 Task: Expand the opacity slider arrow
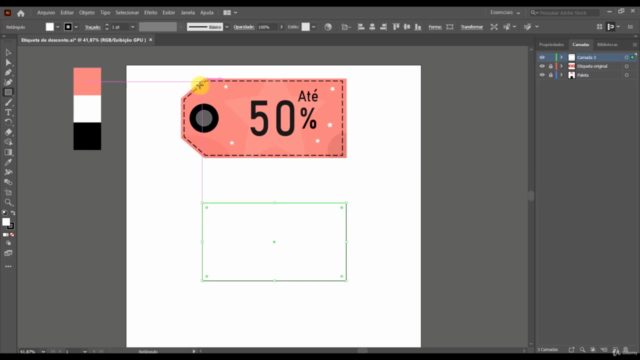[281, 27]
